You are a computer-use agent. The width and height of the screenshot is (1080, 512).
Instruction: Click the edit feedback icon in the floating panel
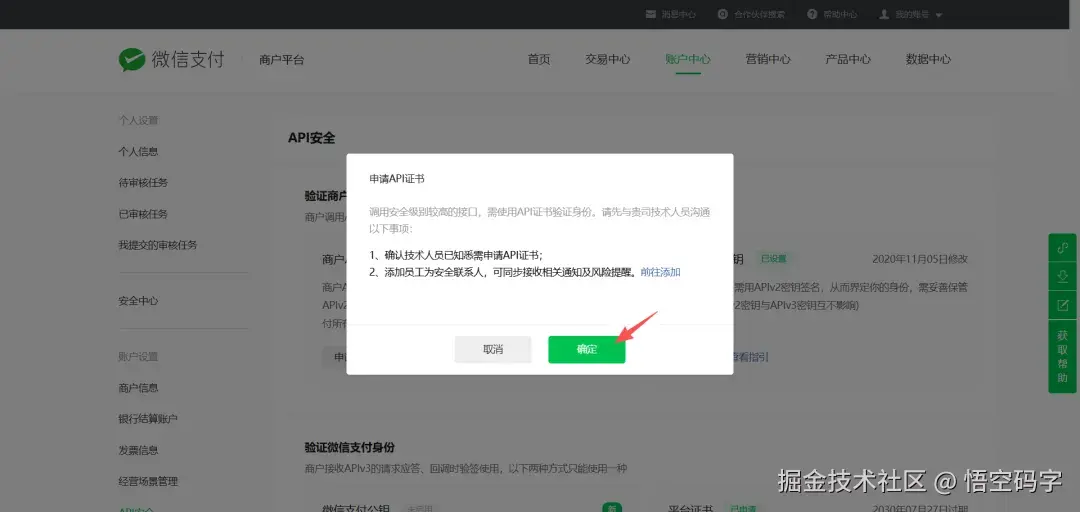pyautogui.click(x=1062, y=305)
